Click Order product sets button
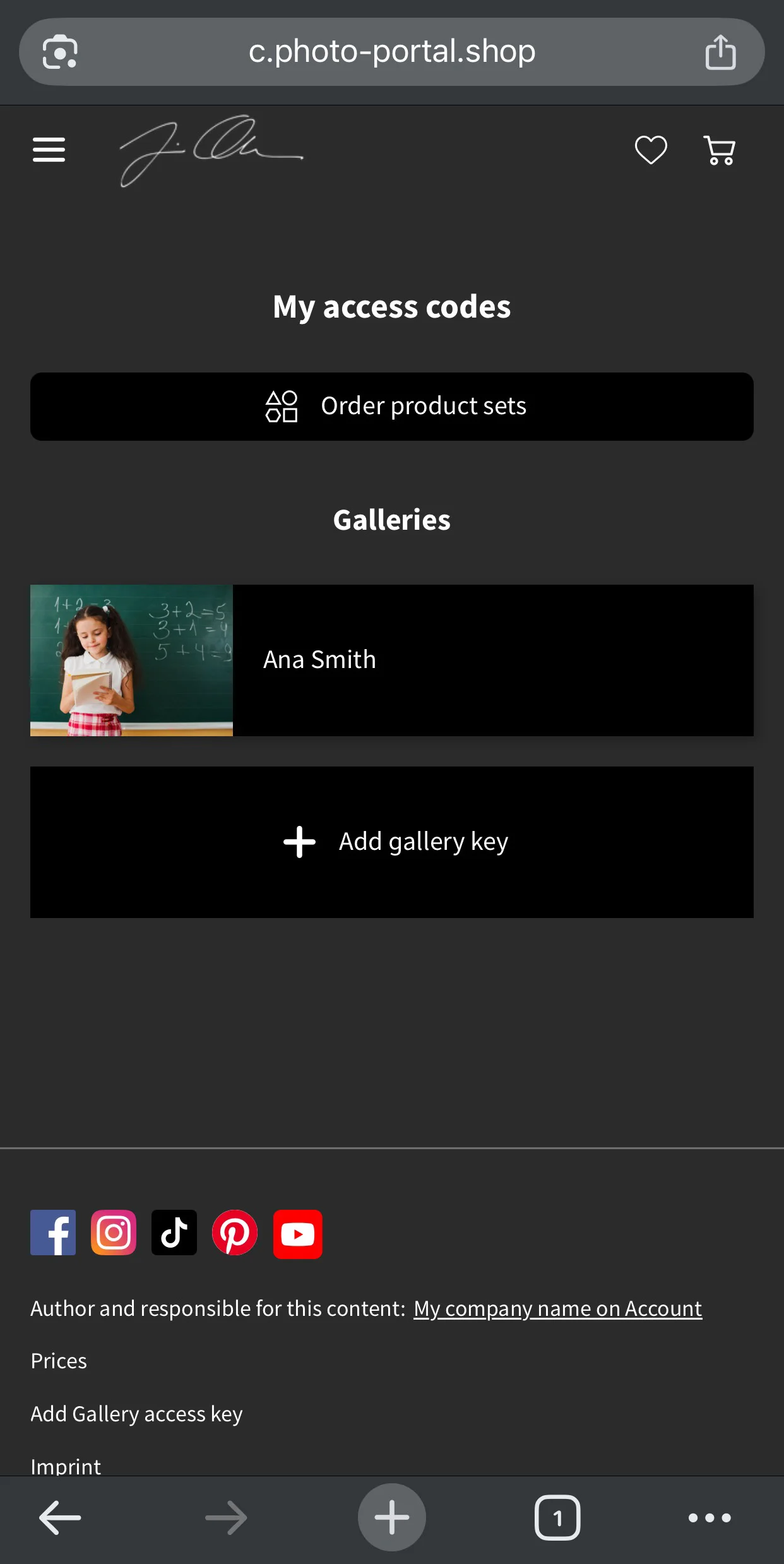 (x=392, y=407)
